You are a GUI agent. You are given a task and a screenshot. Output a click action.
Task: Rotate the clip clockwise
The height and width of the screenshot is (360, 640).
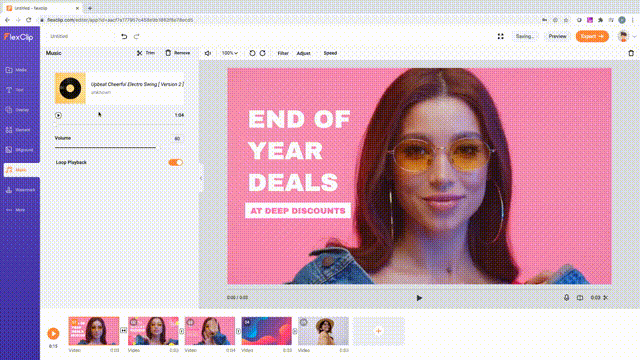pos(262,53)
